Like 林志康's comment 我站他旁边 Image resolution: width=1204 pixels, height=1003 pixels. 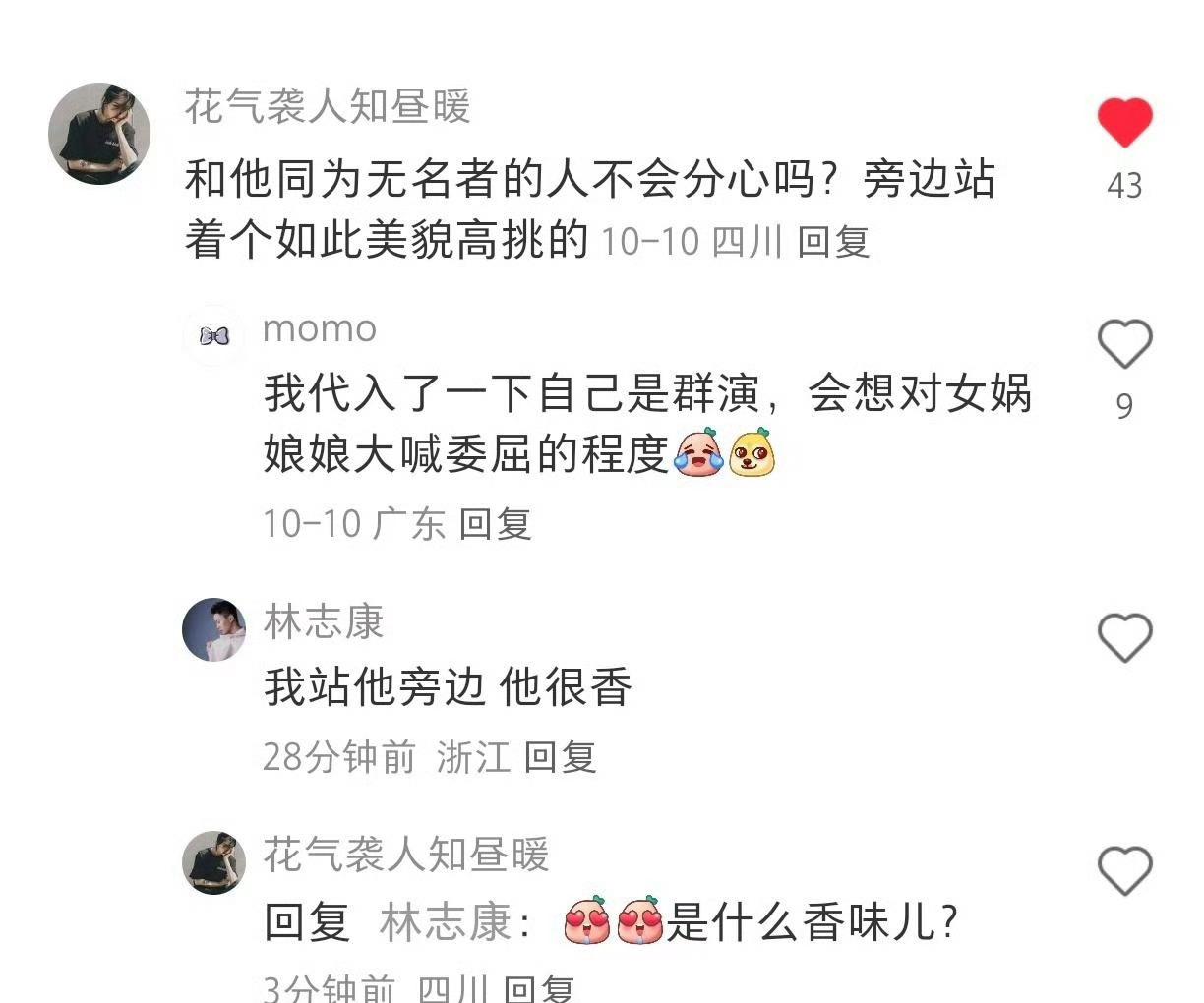[x=1124, y=638]
